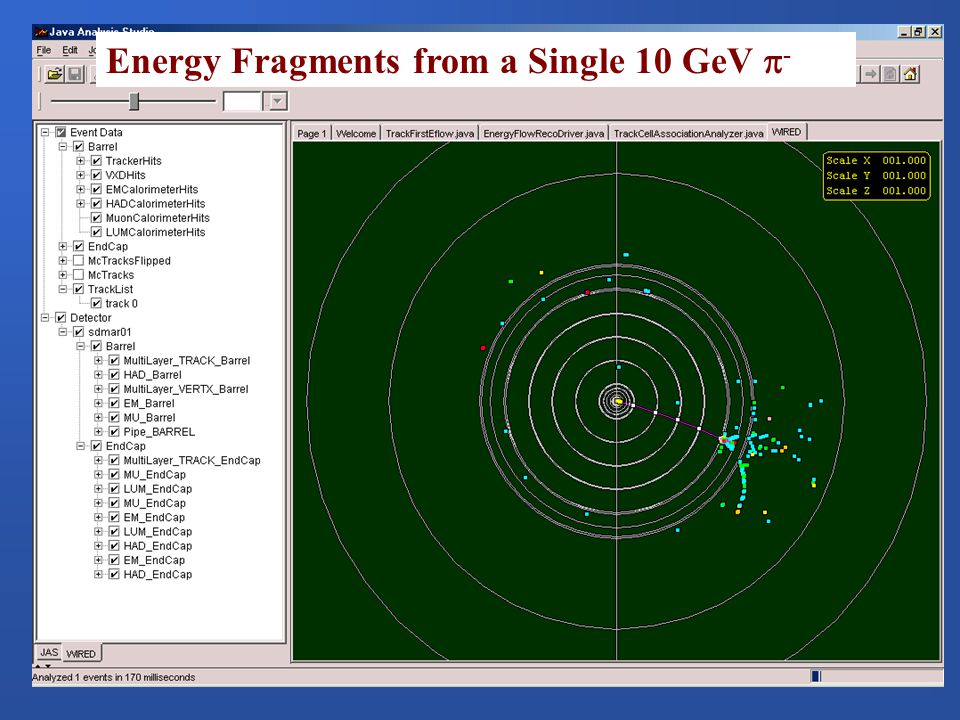Screen dimensions: 960x720
Task: Toggle the sdmar01 checkbox
Action: click(78, 332)
